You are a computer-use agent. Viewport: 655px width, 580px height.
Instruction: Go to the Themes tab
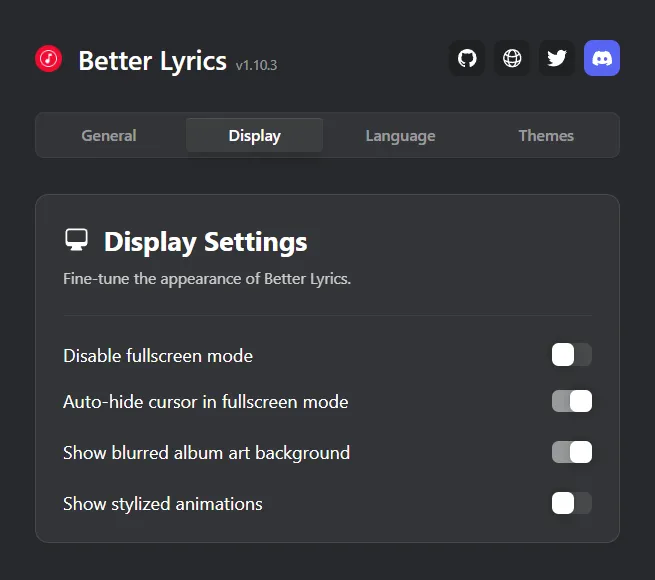[546, 135]
